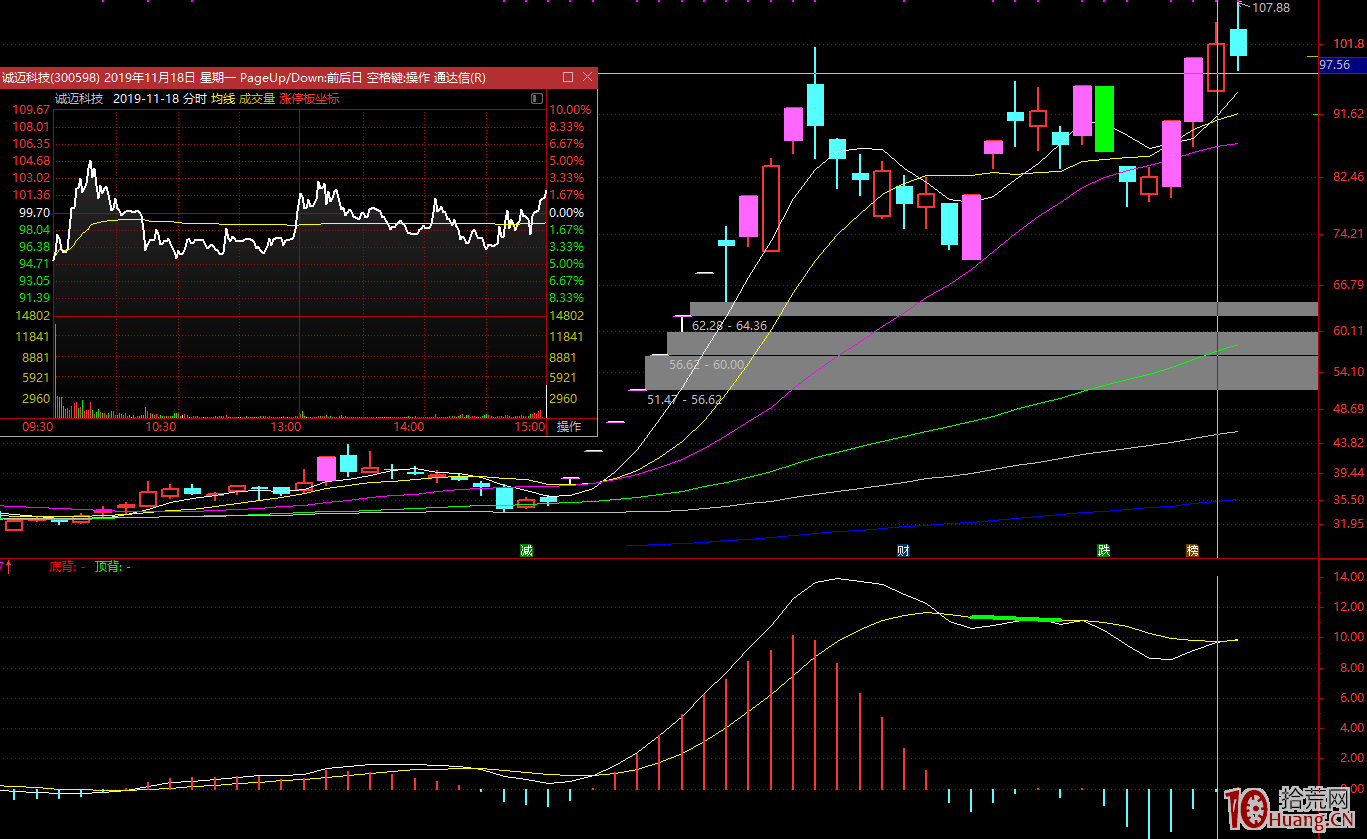1367x839 pixels.
Task: Click the green 跌 event marker
Action: 1103,551
